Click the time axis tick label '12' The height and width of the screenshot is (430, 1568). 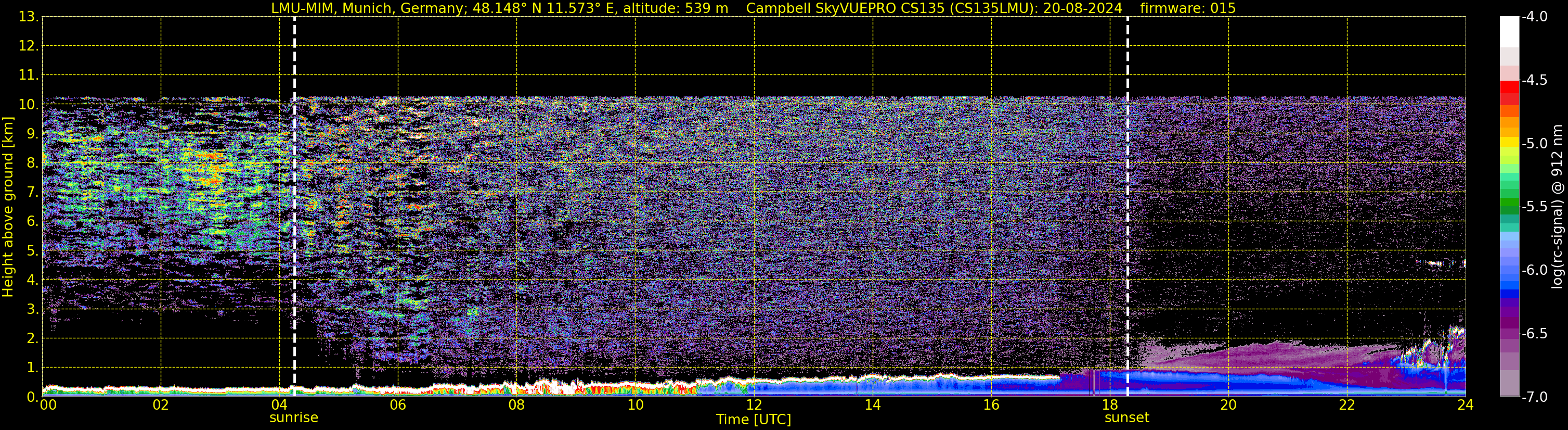point(754,406)
